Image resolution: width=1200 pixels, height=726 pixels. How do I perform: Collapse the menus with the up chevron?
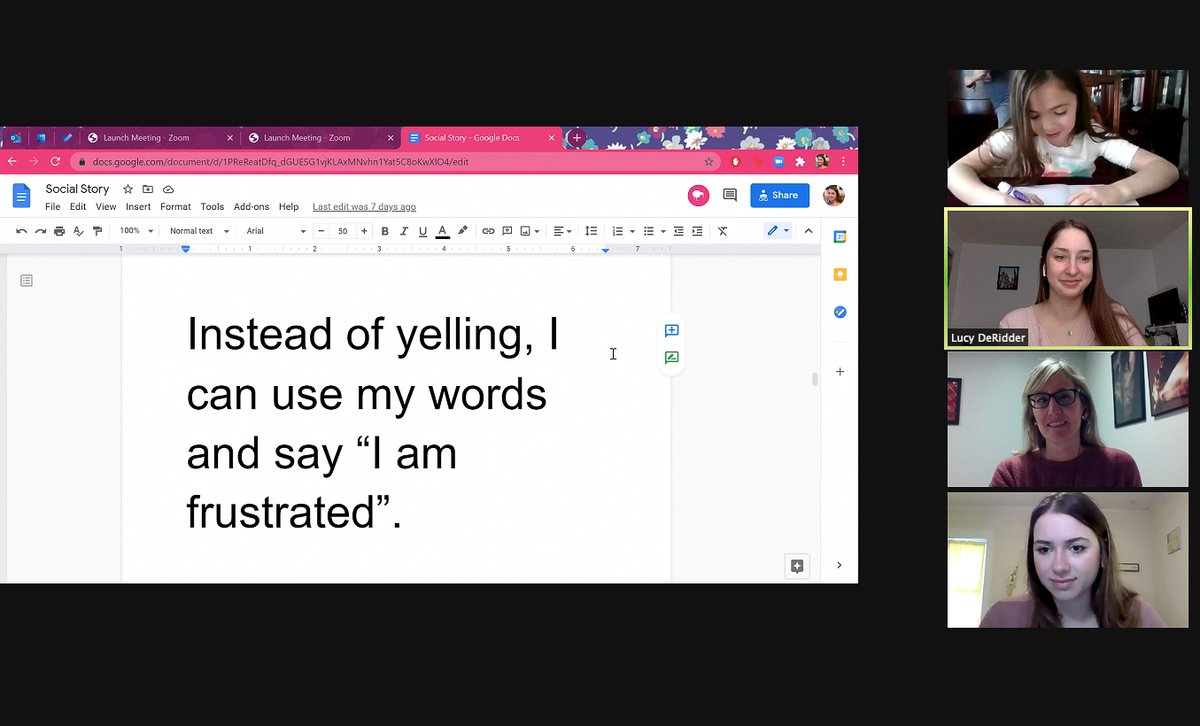coord(808,231)
